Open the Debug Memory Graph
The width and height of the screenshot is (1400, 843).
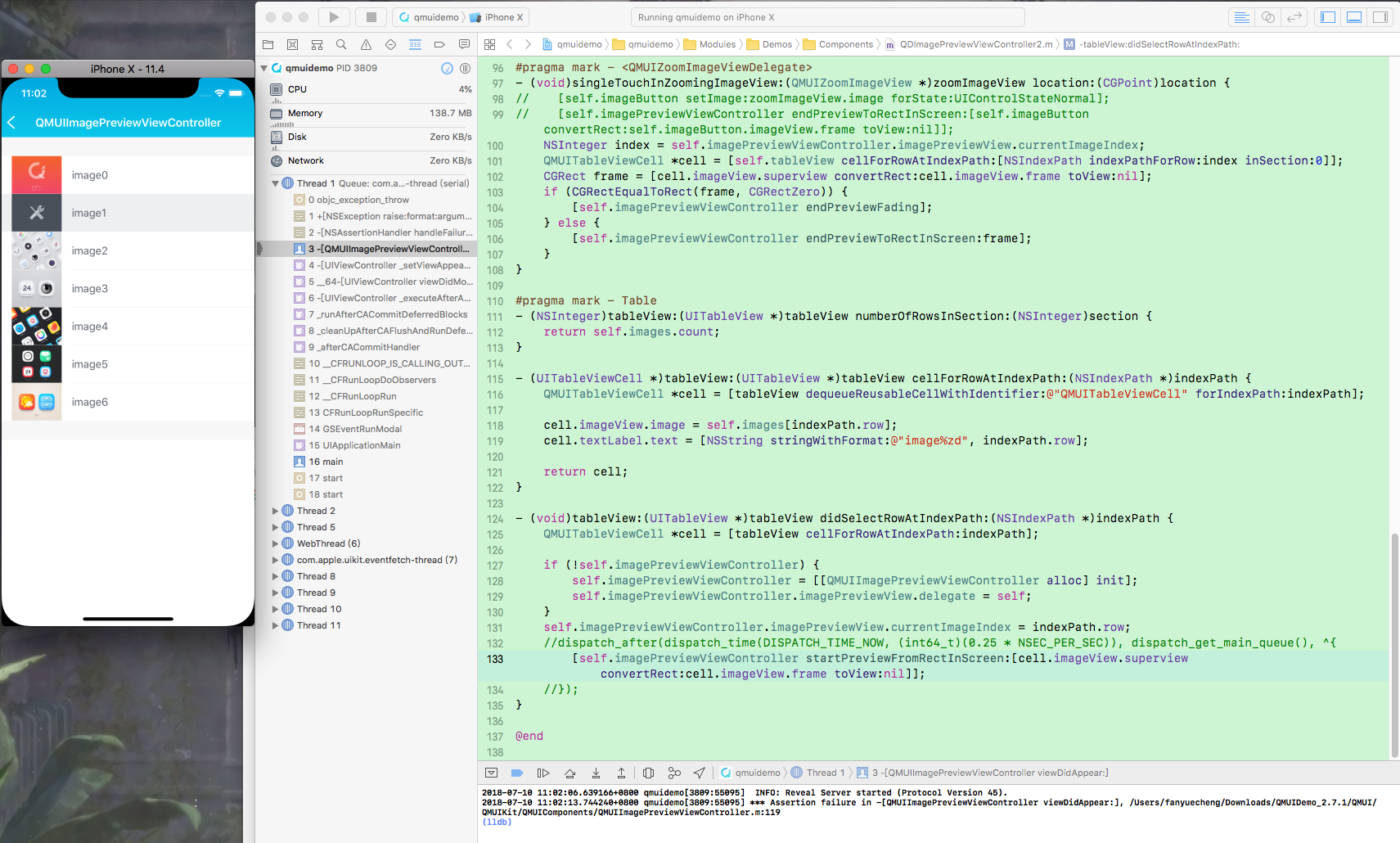673,772
